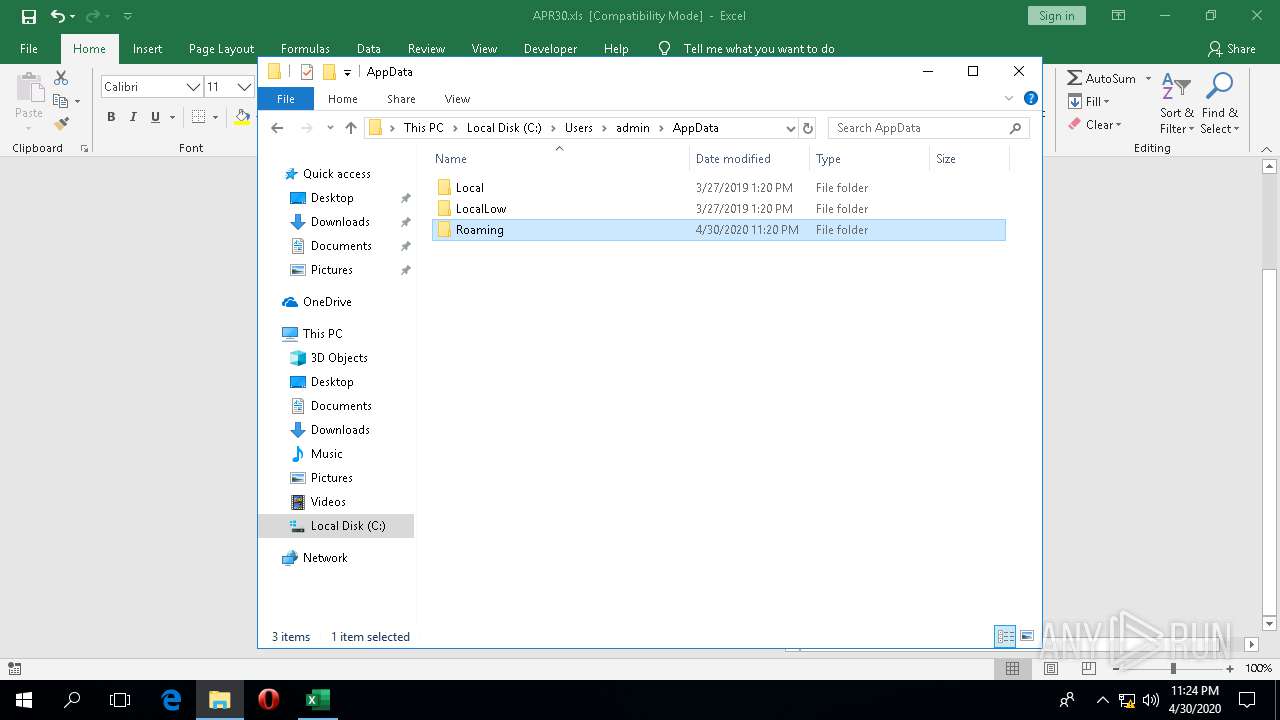
Task: Click the Search AppData field
Action: tap(928, 128)
